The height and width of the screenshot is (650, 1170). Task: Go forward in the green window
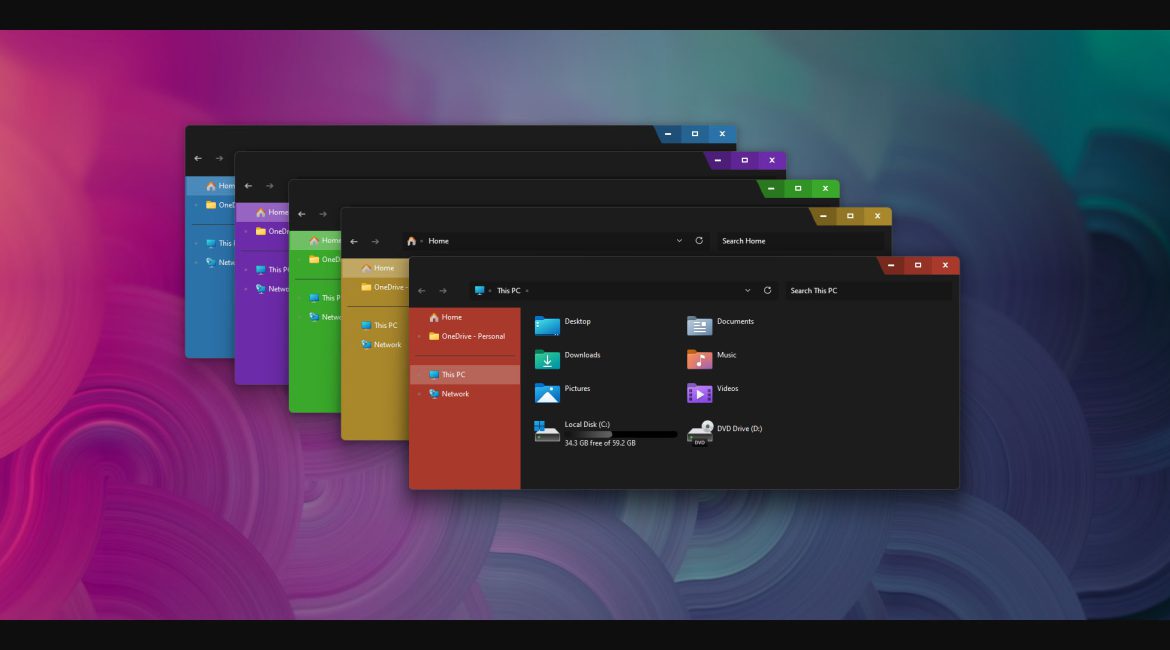coord(323,214)
